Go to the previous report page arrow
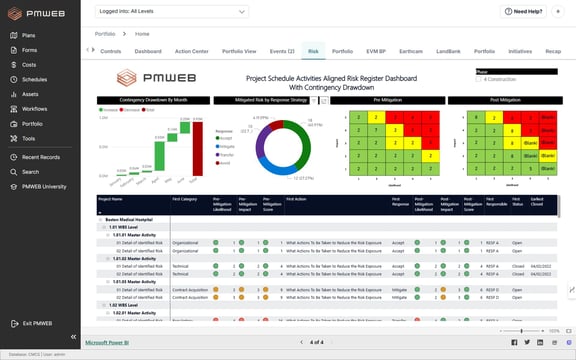 point(302,342)
